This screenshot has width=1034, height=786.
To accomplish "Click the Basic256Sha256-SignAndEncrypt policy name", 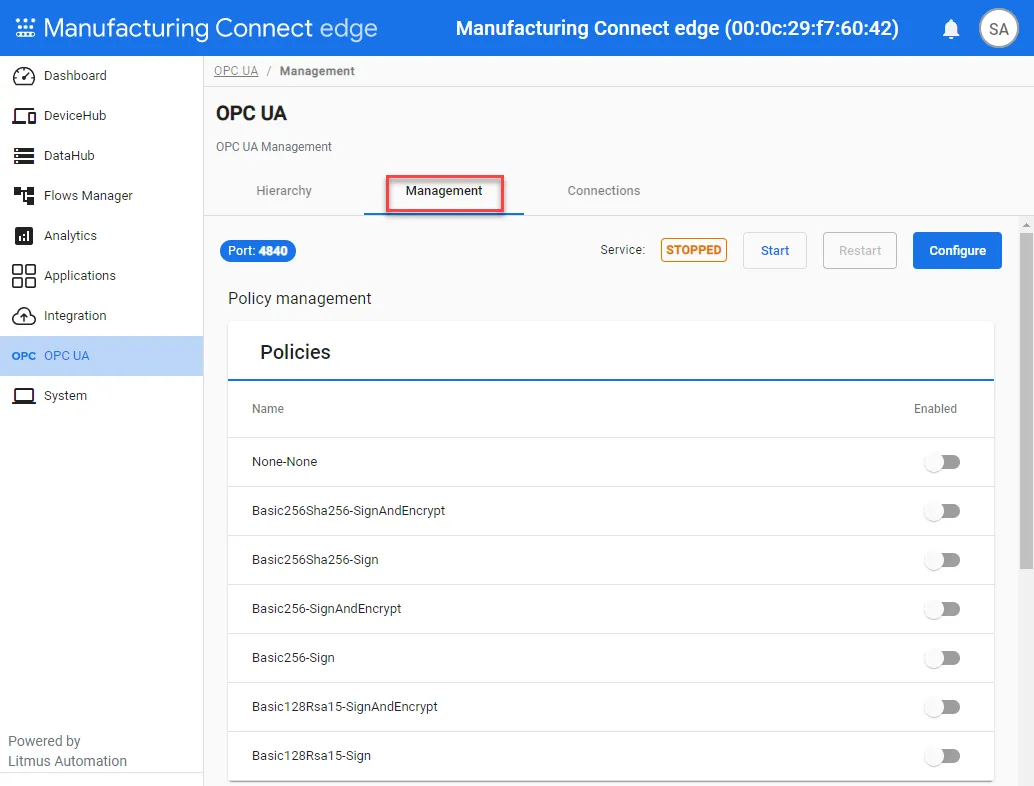I will [348, 511].
